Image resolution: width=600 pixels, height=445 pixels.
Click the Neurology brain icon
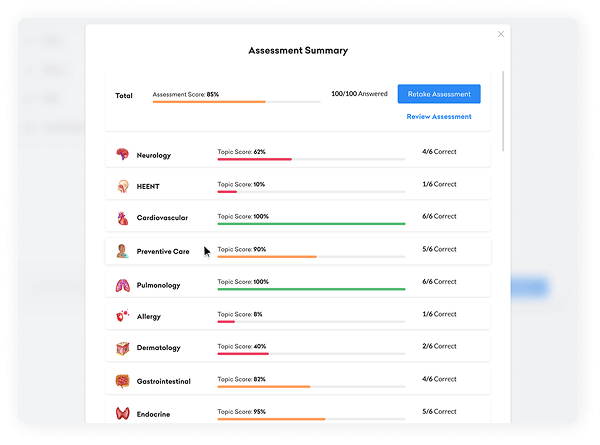[122, 155]
